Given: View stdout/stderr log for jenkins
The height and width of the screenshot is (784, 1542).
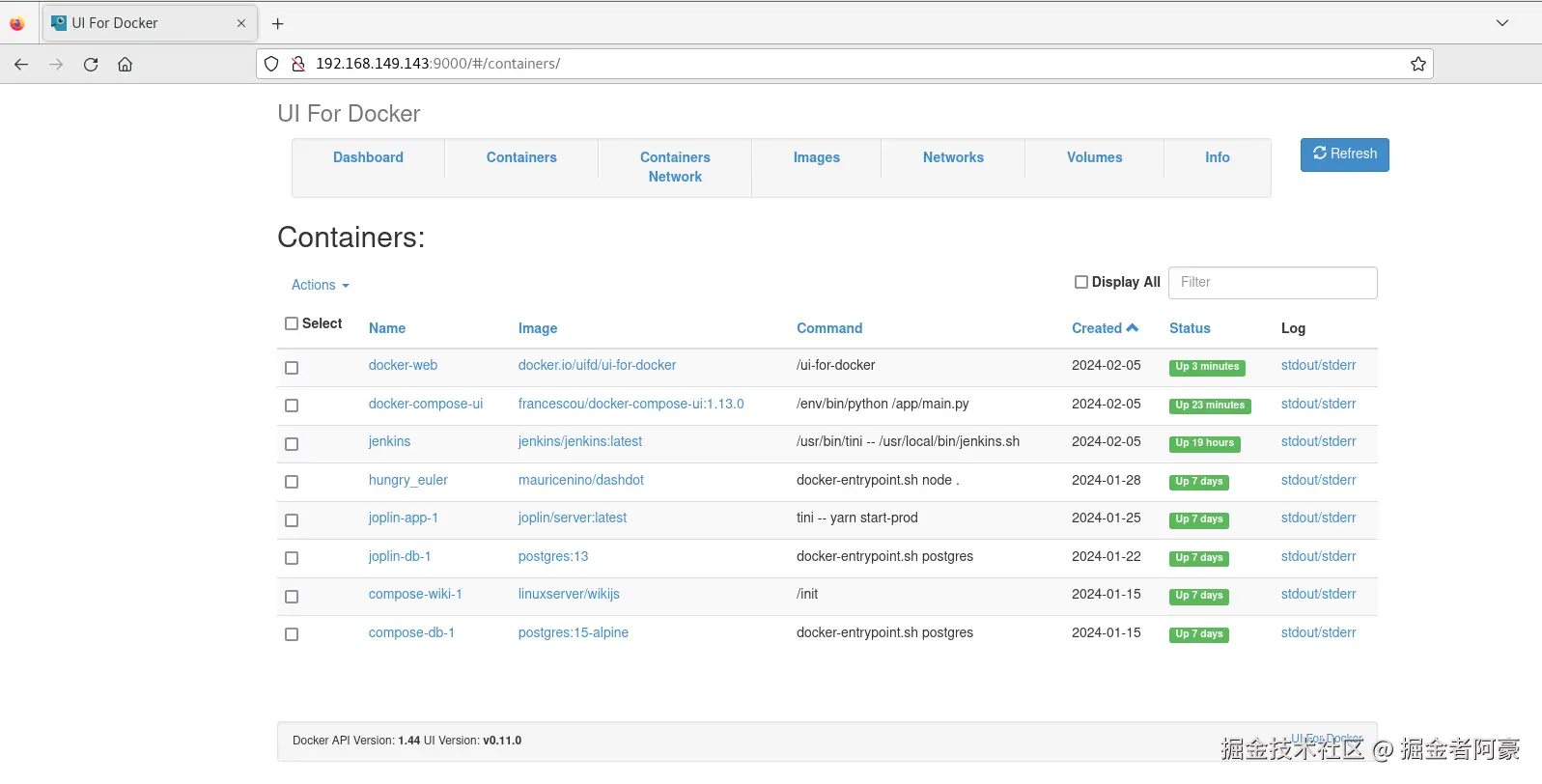Looking at the screenshot, I should [x=1318, y=441].
